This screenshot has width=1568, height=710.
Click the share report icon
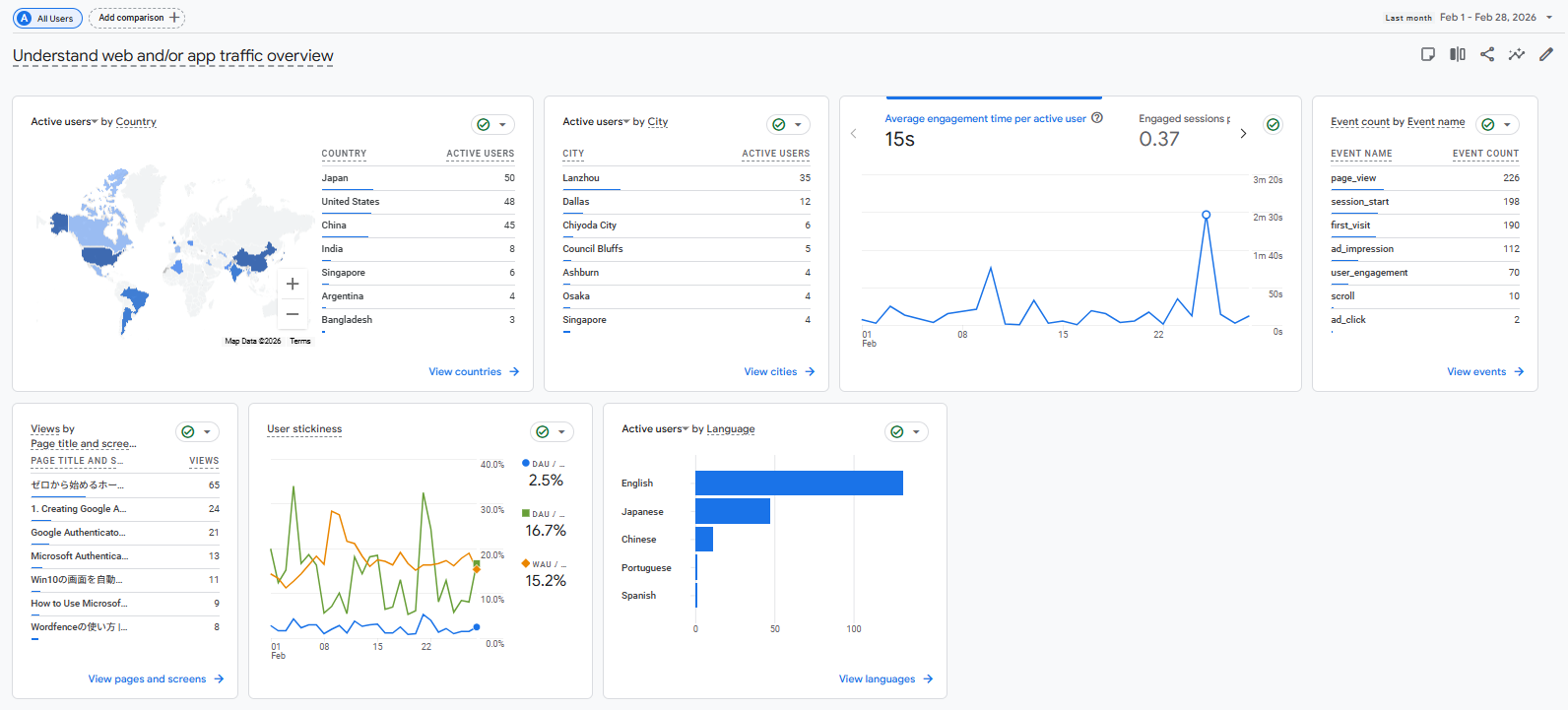pyautogui.click(x=1487, y=54)
